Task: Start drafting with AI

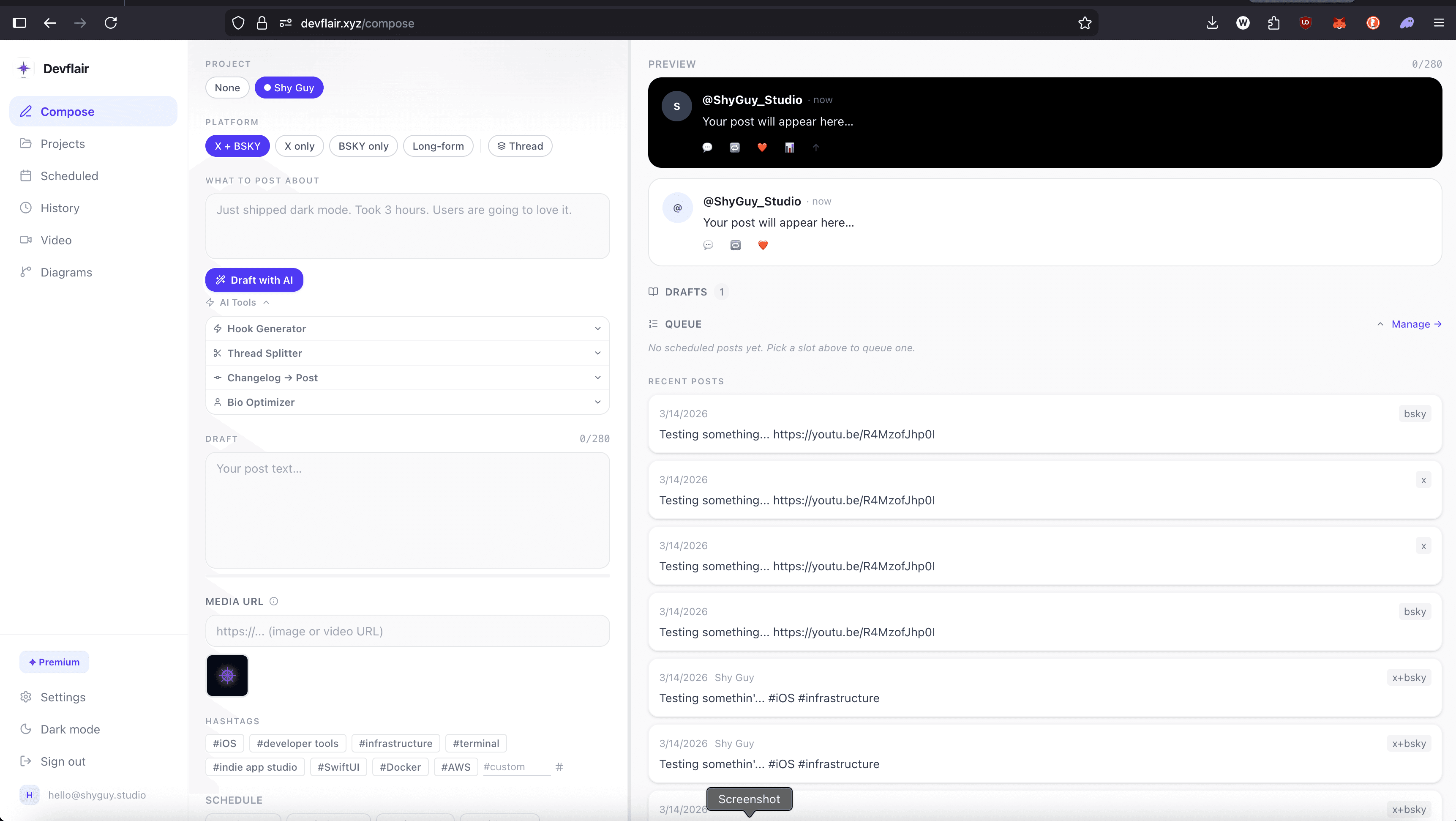Action: [x=254, y=279]
